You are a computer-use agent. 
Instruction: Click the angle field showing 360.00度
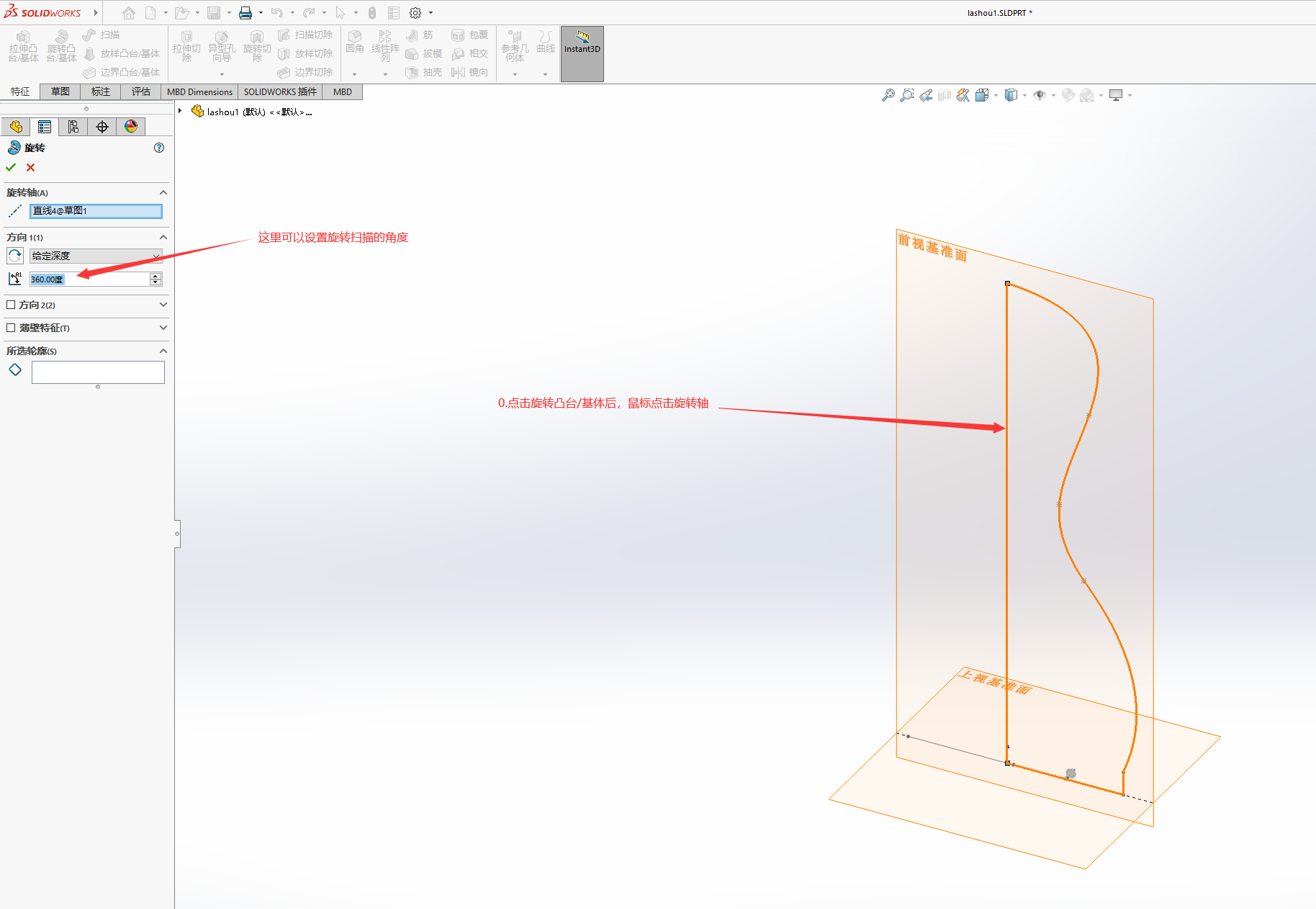(x=89, y=279)
